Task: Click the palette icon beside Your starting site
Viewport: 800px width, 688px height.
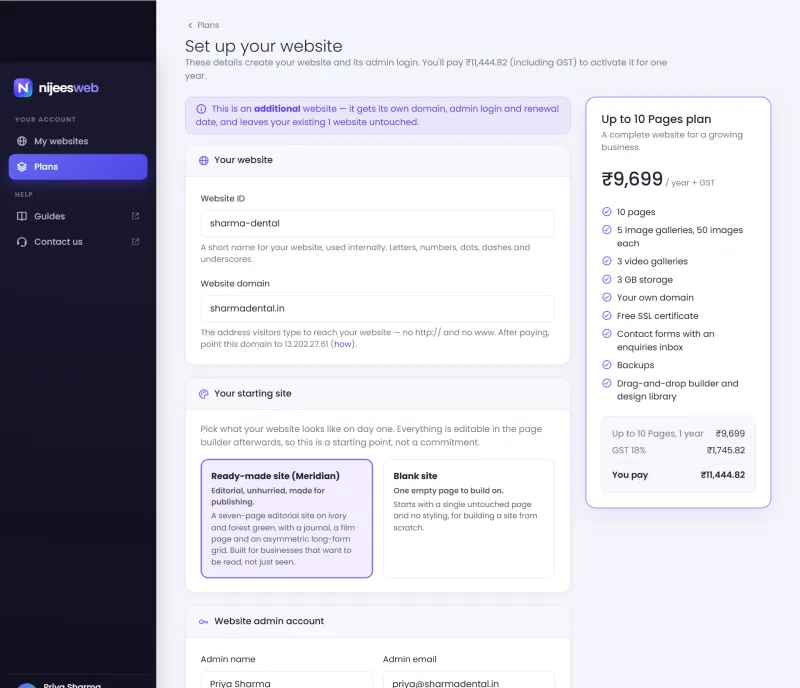Action: coord(204,394)
